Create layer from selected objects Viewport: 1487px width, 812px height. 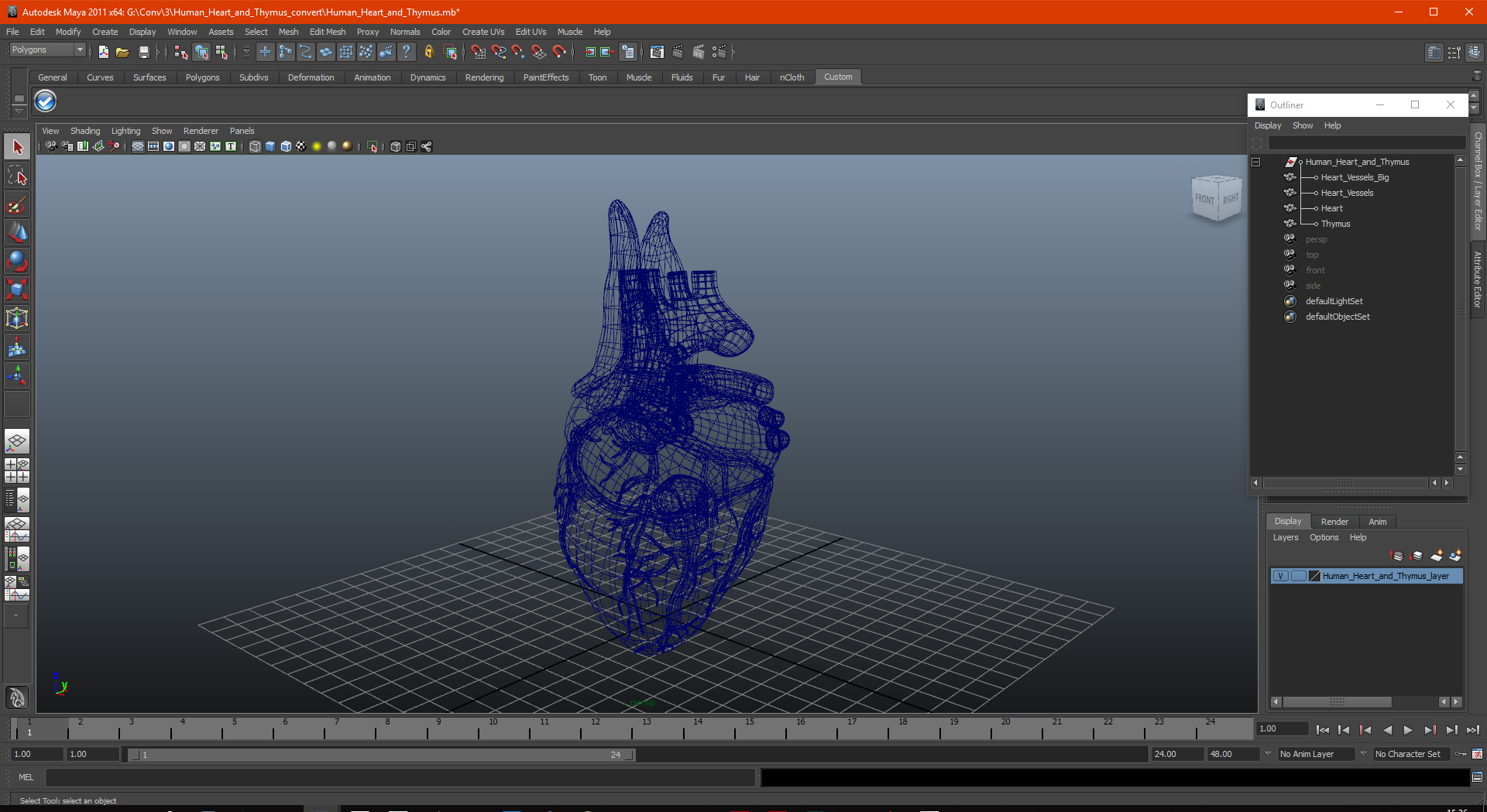[x=1455, y=556]
